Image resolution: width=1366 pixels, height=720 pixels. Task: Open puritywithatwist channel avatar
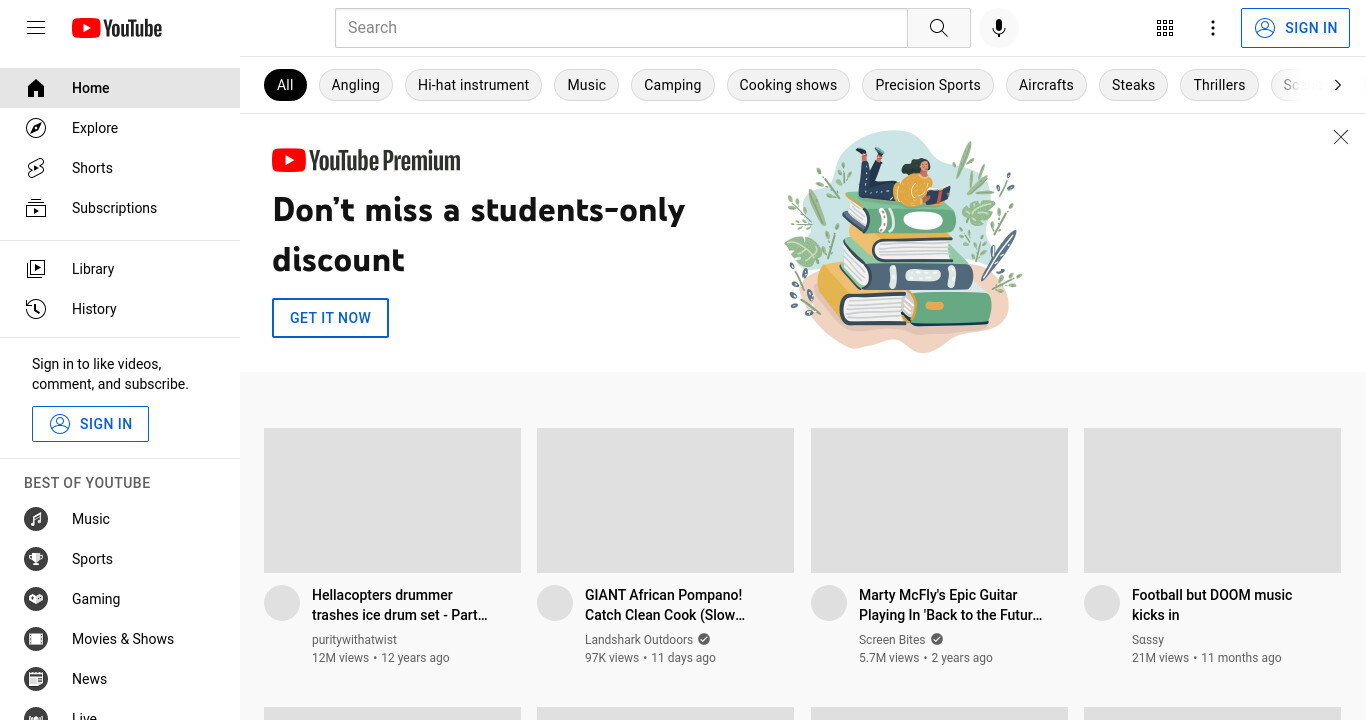(282, 603)
